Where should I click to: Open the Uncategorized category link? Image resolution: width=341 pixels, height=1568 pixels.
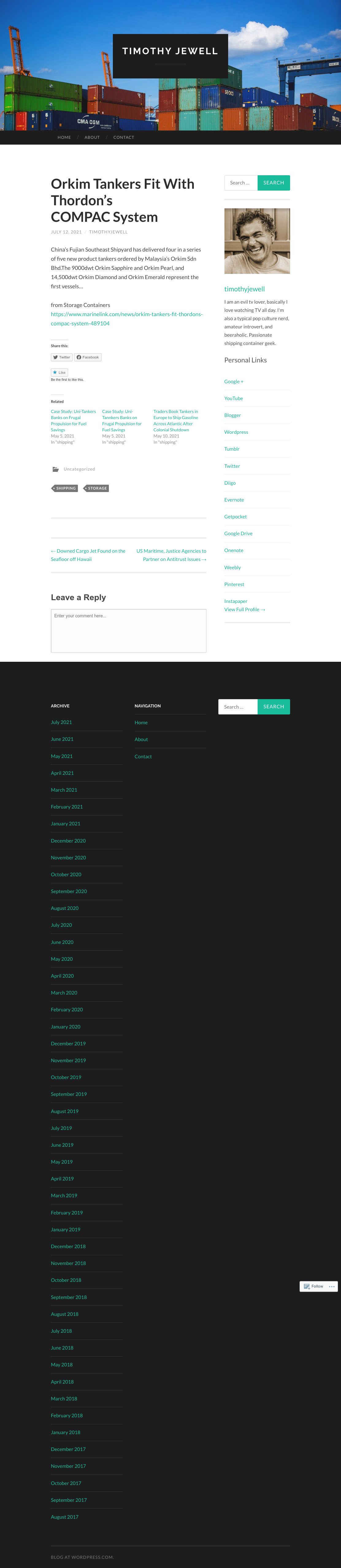tap(79, 469)
